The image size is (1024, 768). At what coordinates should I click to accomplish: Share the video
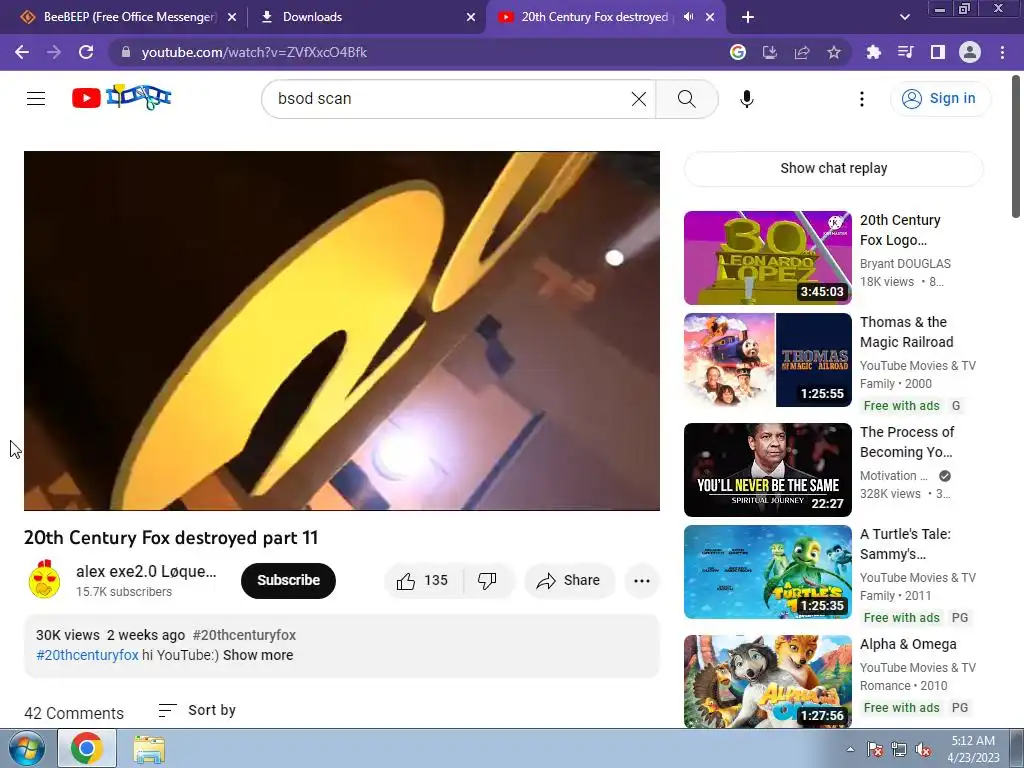[568, 581]
